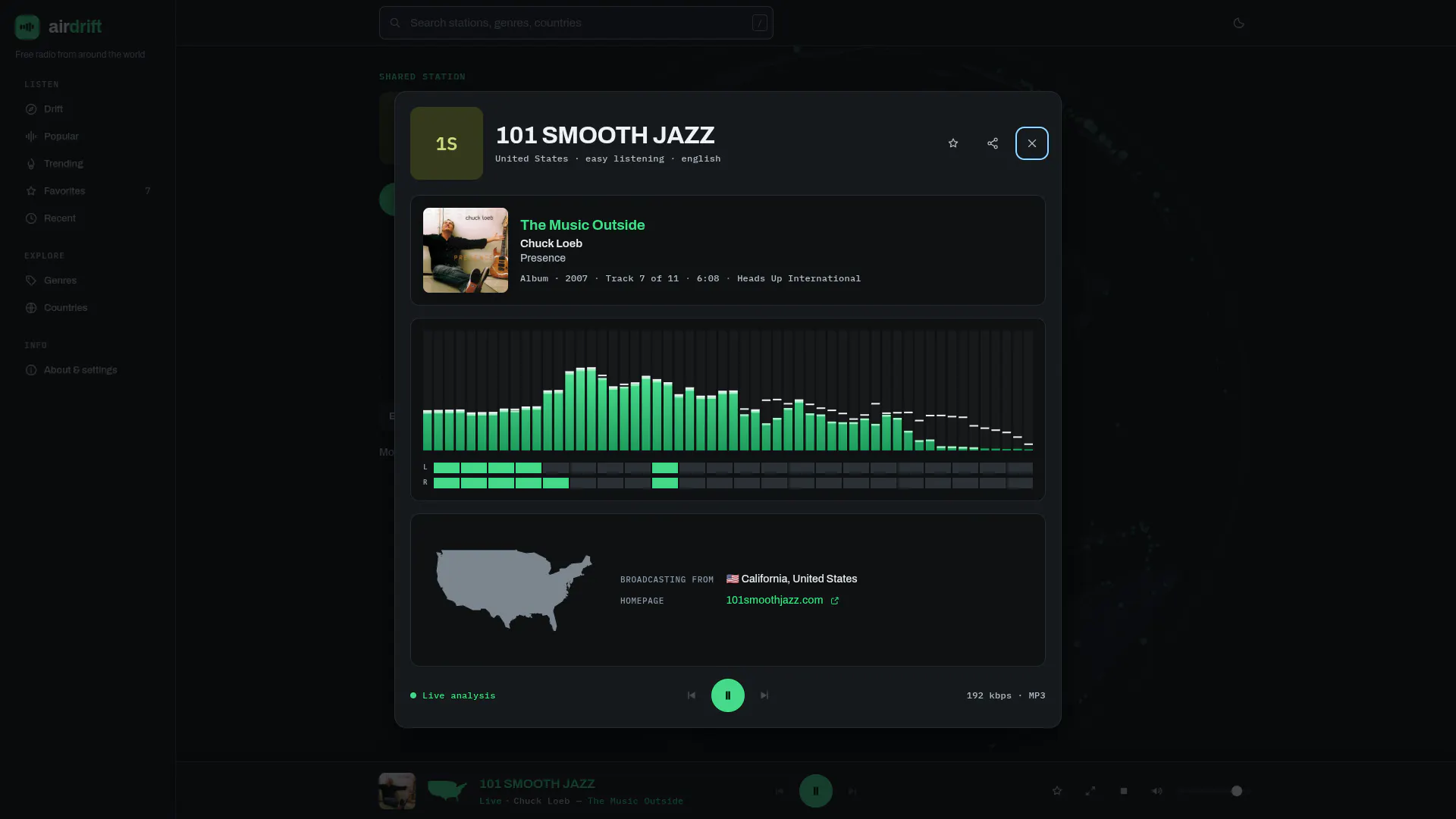Click the easy listening genre tag
The image size is (1456, 819).
(625, 159)
